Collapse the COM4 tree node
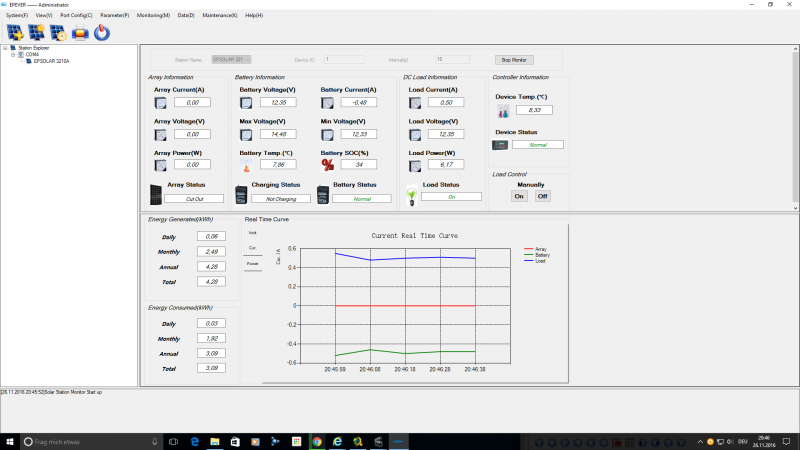 [x=13, y=55]
